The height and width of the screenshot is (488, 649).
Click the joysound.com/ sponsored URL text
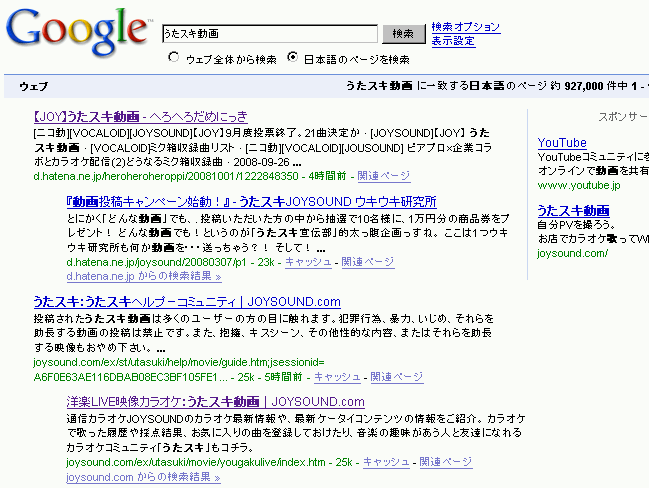click(x=573, y=253)
